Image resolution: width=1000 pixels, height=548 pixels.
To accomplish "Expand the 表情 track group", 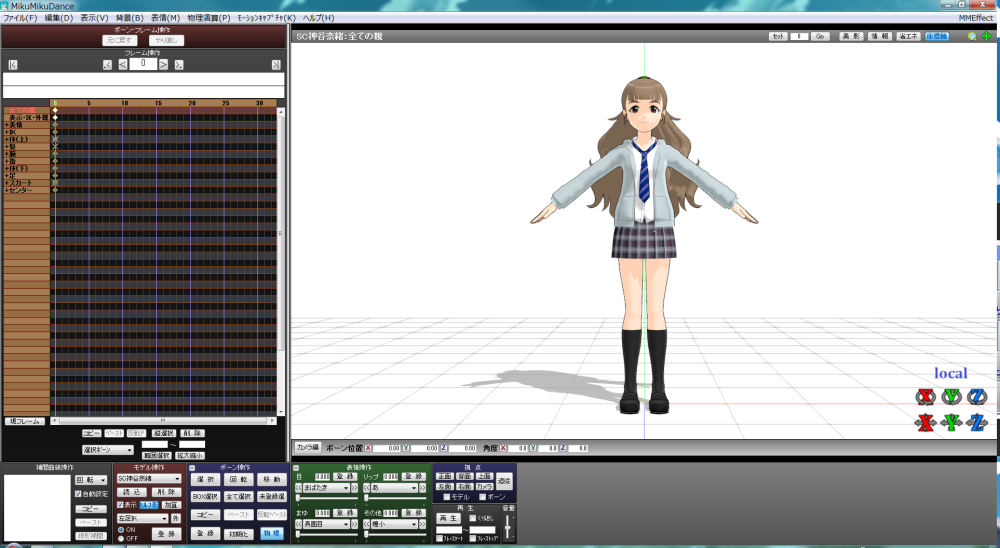I will 7,125.
